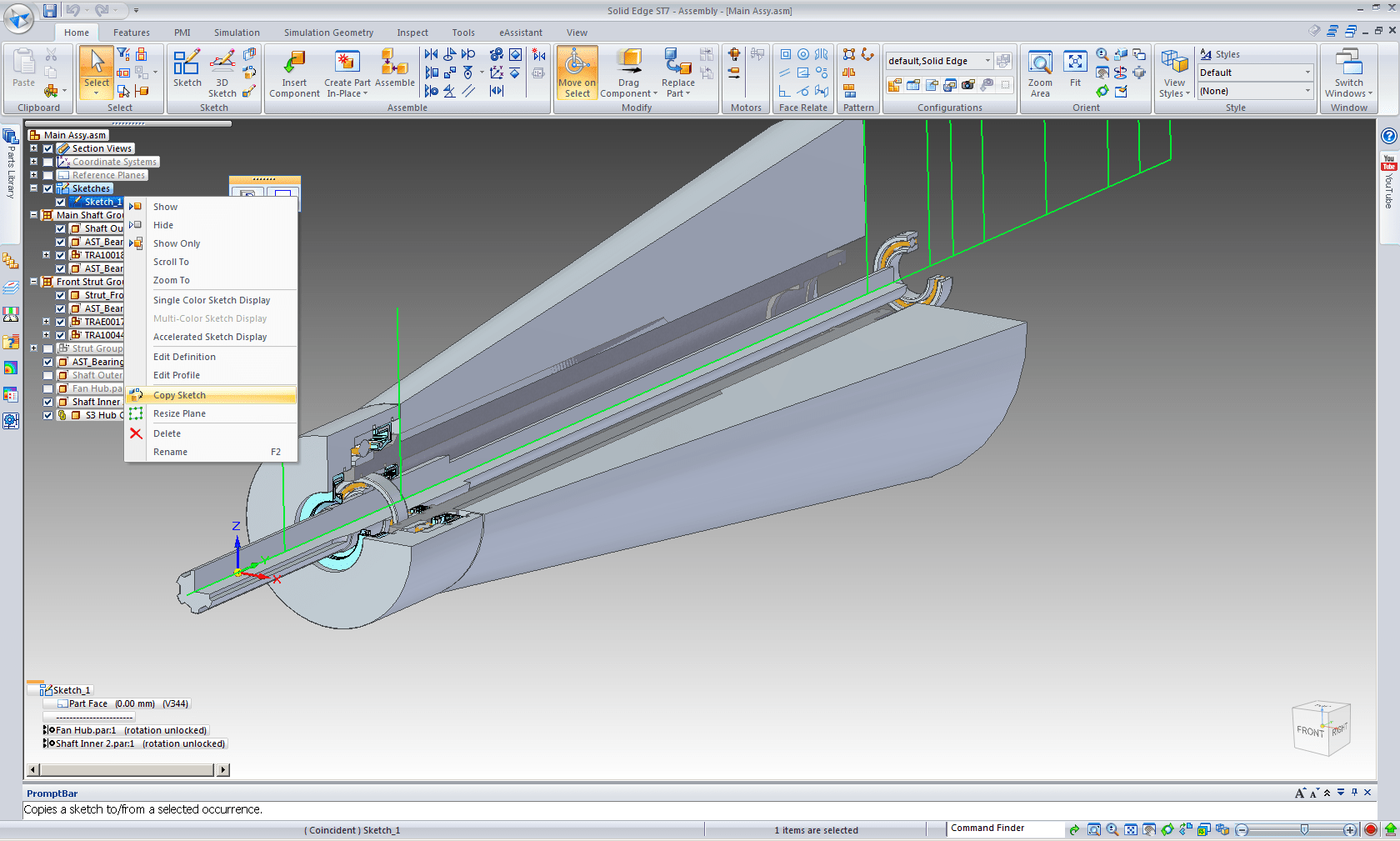Click Edit Profile in the context menu
This screenshot has height=841, width=1400.
(177, 375)
